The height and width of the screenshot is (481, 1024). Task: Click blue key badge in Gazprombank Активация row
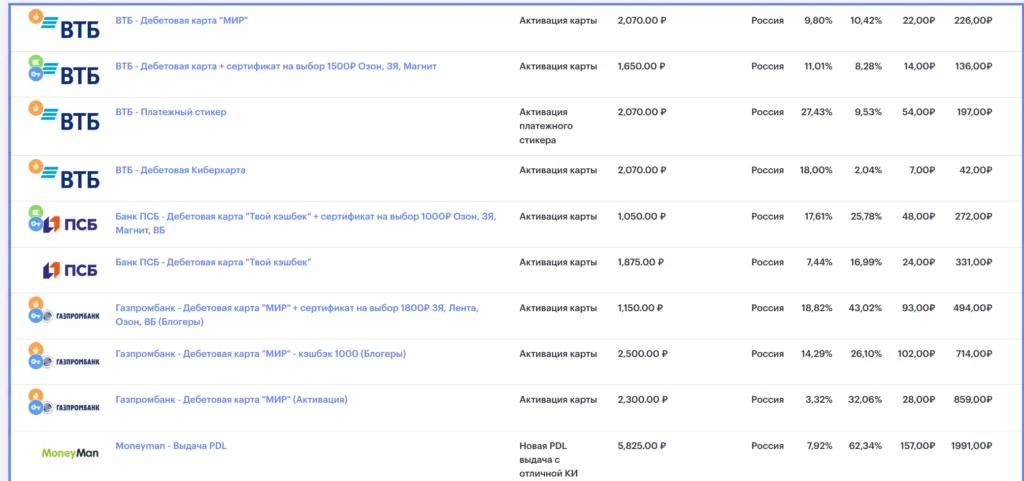tap(35, 407)
